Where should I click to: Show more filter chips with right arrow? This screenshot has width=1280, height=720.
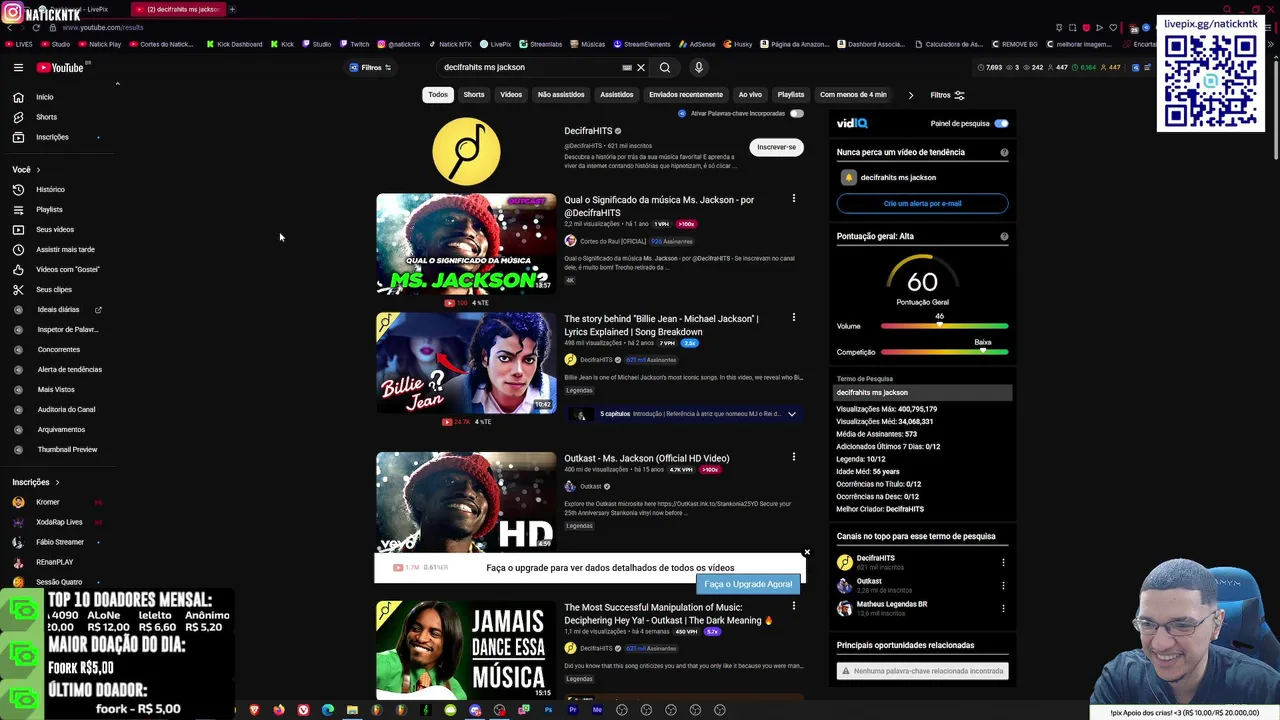910,95
